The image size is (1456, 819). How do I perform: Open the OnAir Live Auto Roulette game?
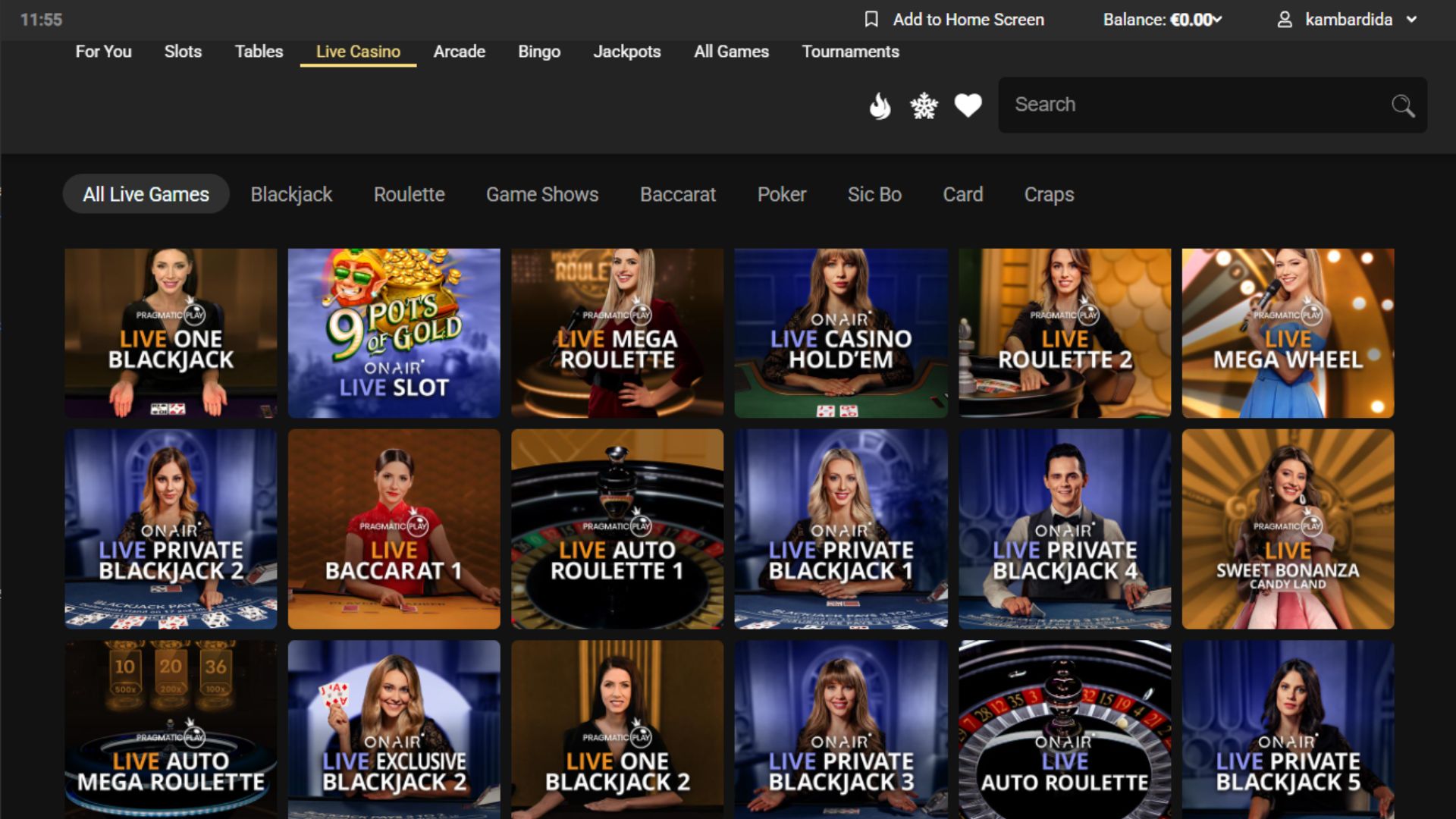click(1065, 730)
